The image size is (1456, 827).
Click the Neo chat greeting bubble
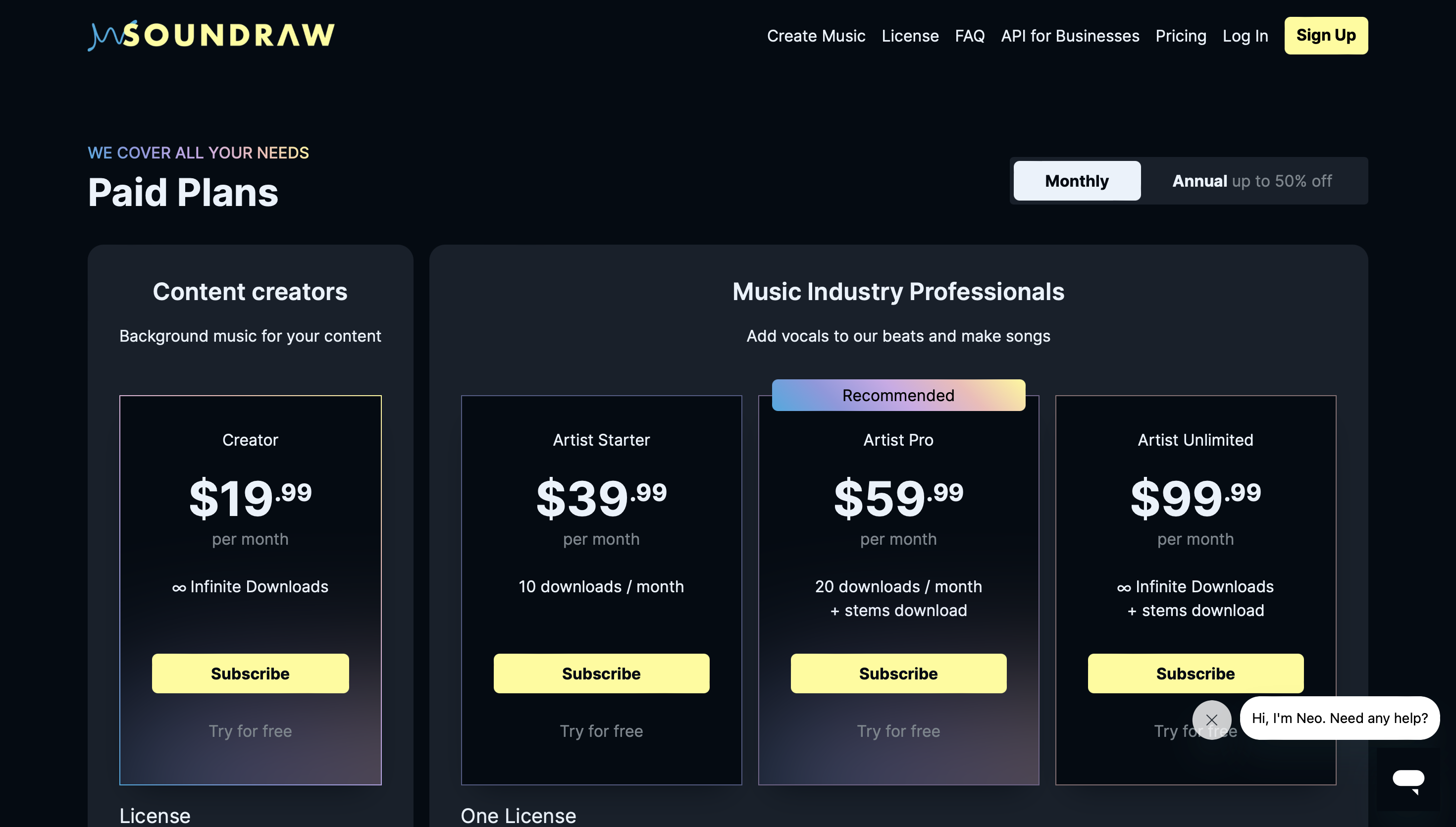(1339, 718)
